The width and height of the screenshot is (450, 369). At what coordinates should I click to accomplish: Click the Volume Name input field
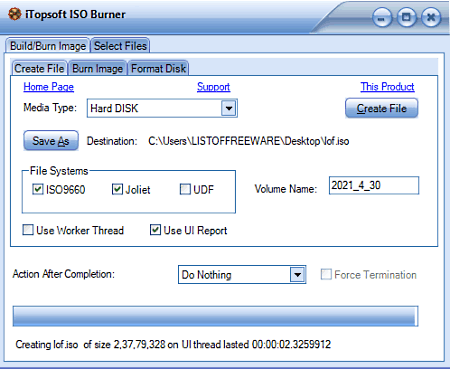374,185
